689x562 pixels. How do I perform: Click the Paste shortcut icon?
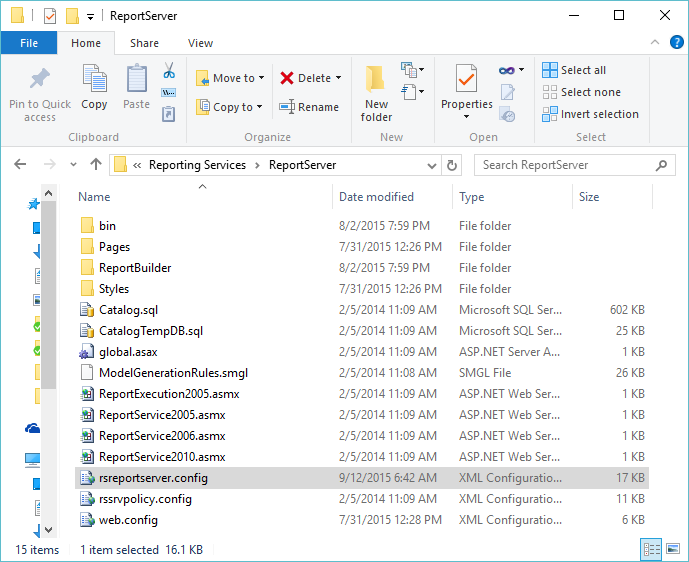pyautogui.click(x=169, y=114)
